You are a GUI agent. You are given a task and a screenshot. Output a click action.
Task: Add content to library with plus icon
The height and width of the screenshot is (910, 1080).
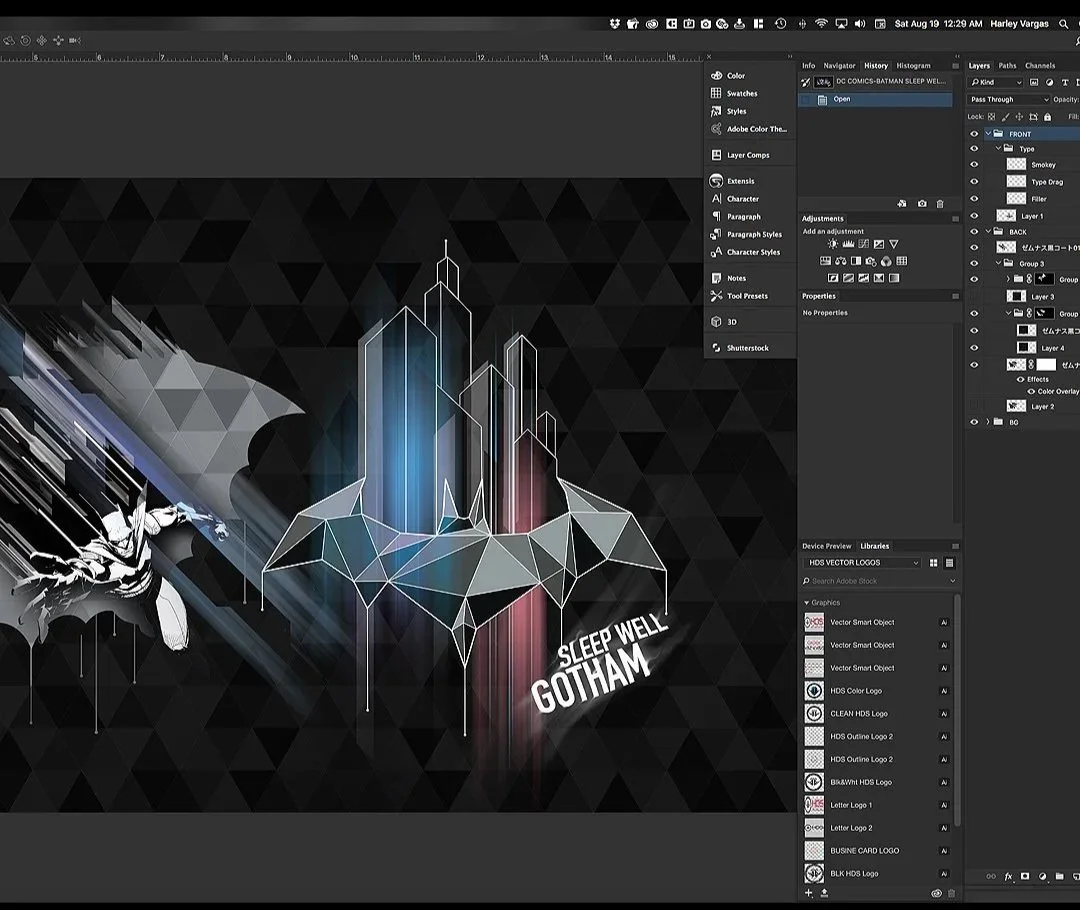click(809, 893)
